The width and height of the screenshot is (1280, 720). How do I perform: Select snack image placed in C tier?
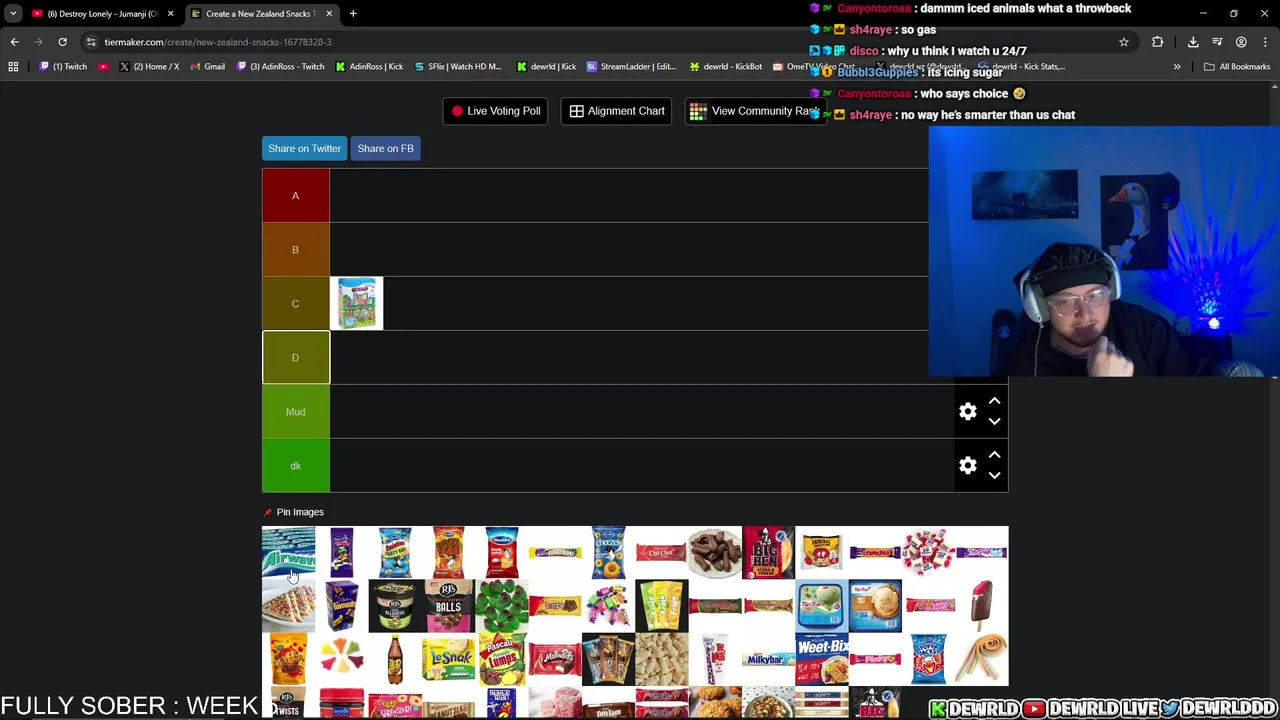coord(356,303)
